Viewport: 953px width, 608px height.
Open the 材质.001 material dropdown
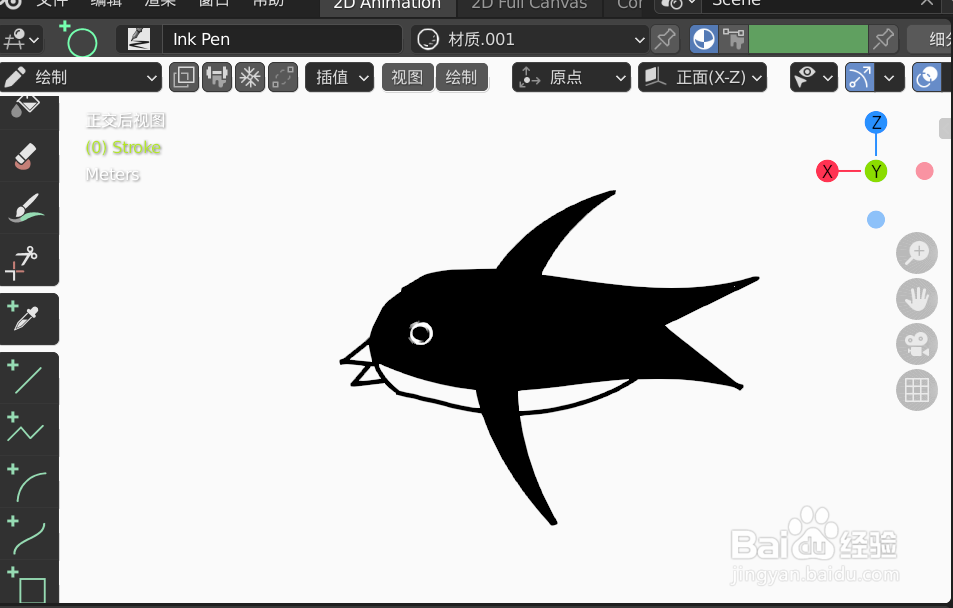(x=528, y=39)
